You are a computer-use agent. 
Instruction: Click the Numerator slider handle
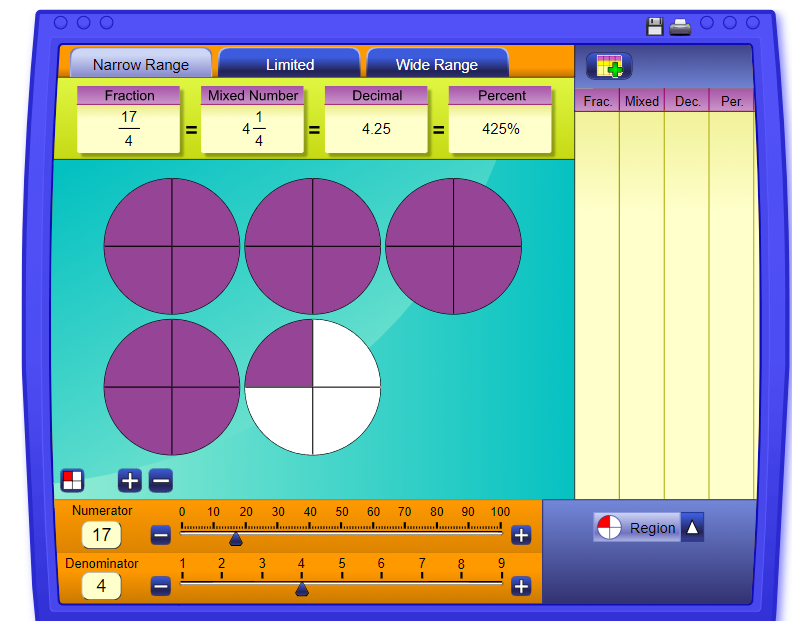click(236, 539)
